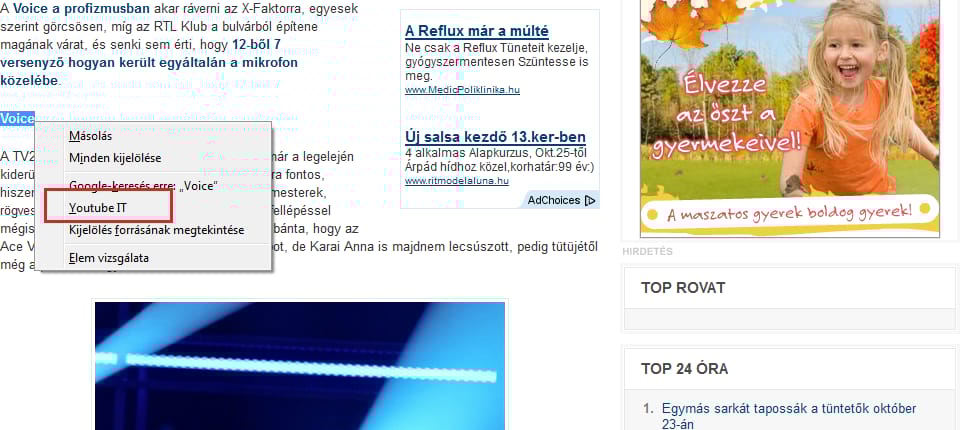This screenshot has height=430, width=960.
Task: Select Minden kijelölése menu entry
Action: point(153,158)
